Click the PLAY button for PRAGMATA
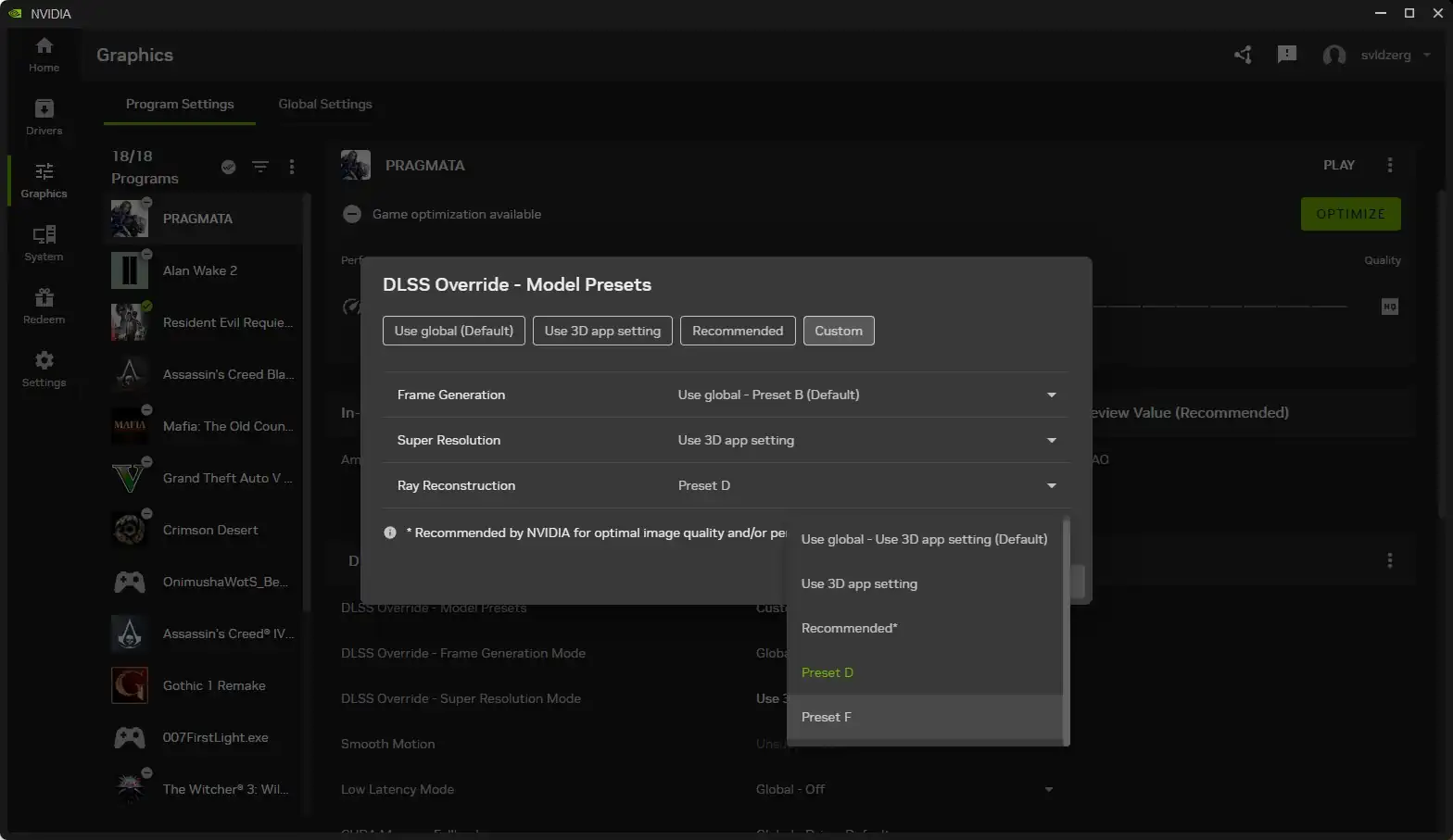 coord(1338,165)
